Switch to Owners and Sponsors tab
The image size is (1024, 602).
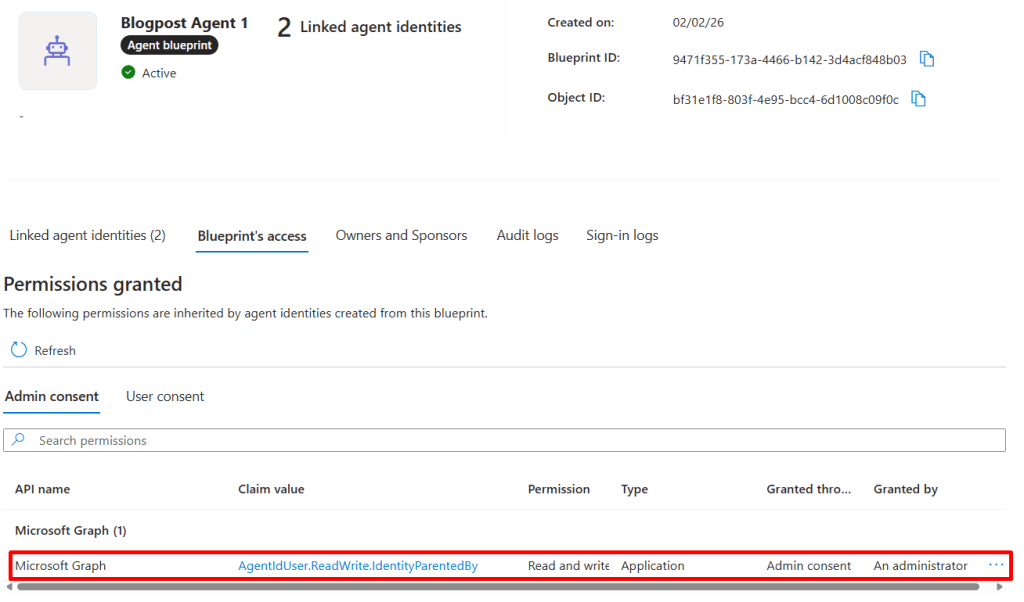pos(401,236)
